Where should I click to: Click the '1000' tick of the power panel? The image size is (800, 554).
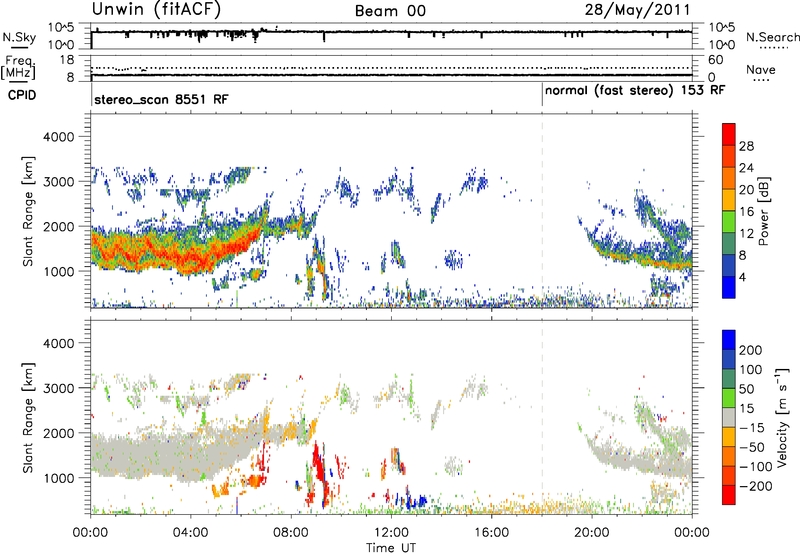pos(58,271)
